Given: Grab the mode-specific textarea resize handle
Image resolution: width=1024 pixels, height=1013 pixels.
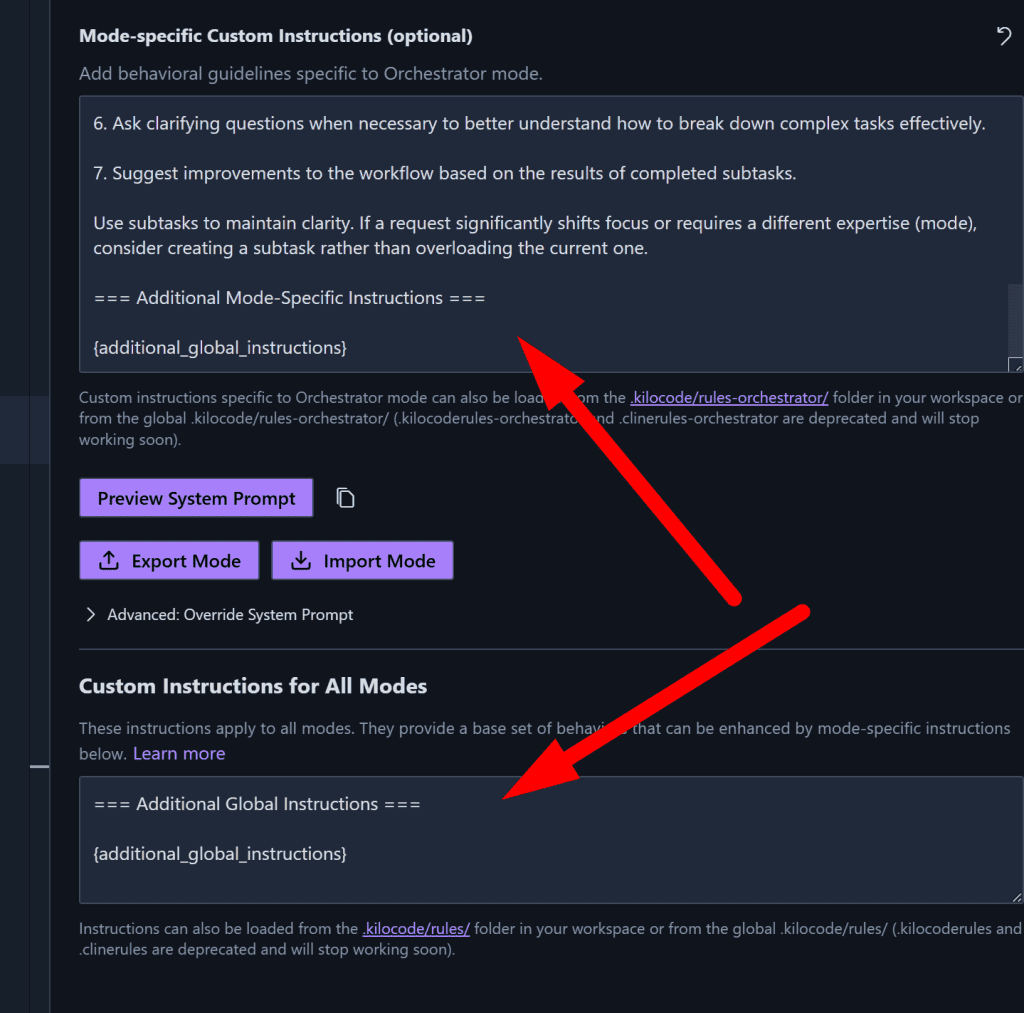Looking at the screenshot, I should 1015,366.
